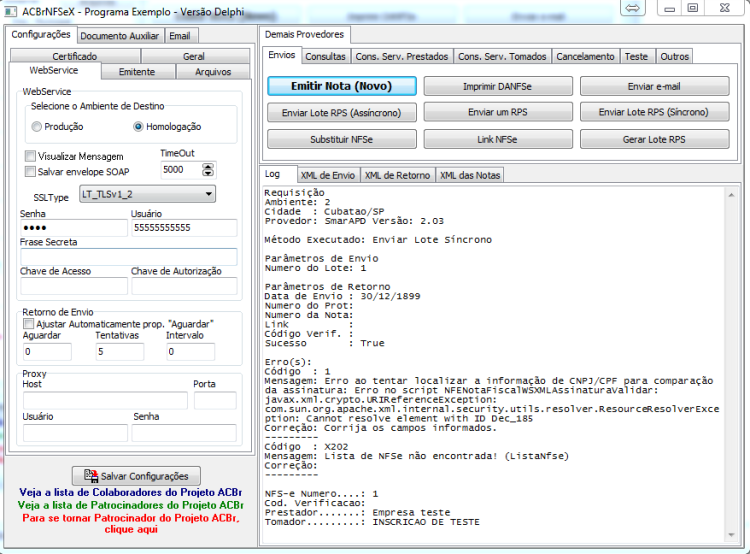Switch to the Cancelamento tab
The height and width of the screenshot is (554, 750).
[585, 56]
